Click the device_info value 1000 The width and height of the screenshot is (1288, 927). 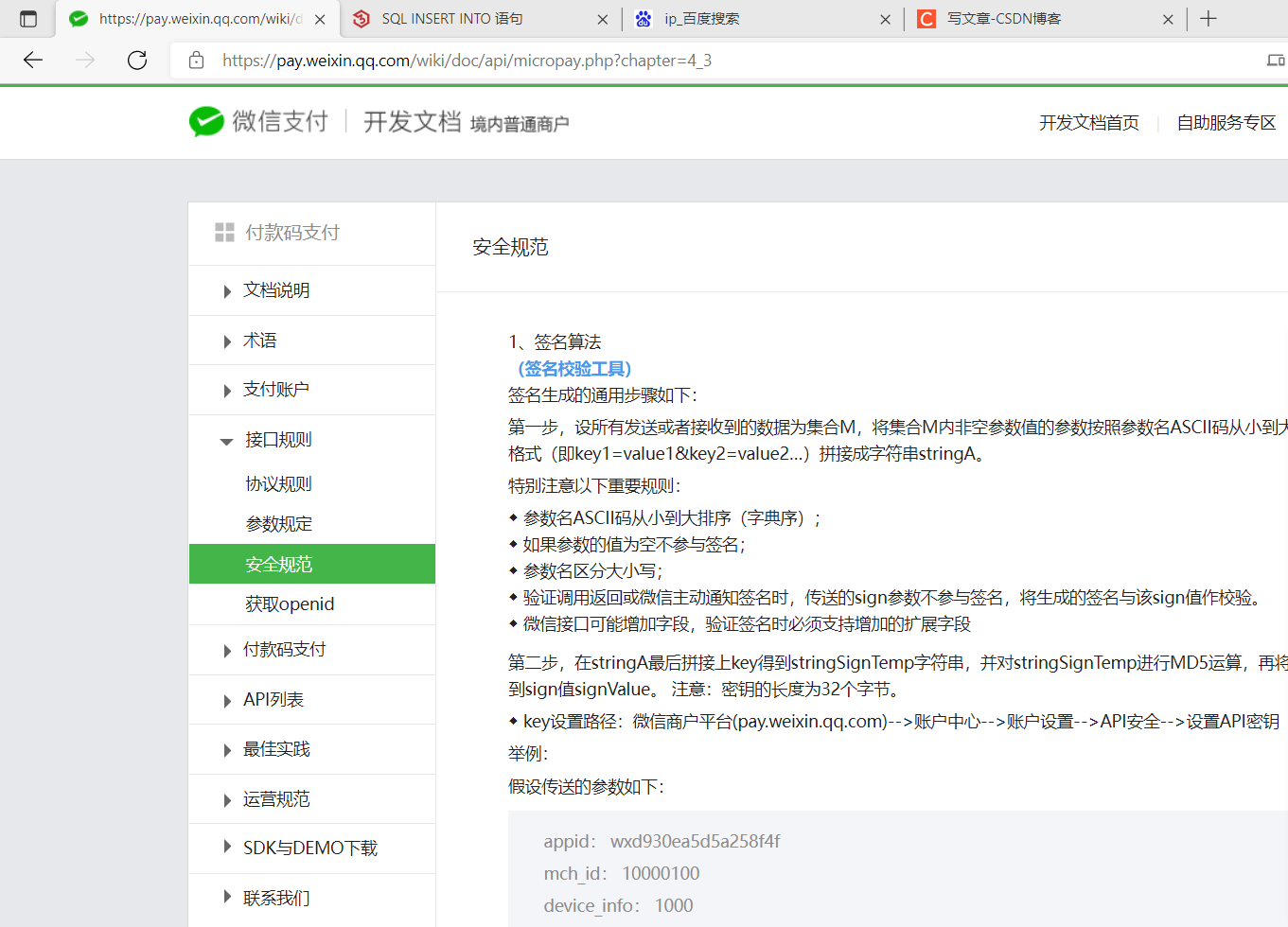[674, 906]
